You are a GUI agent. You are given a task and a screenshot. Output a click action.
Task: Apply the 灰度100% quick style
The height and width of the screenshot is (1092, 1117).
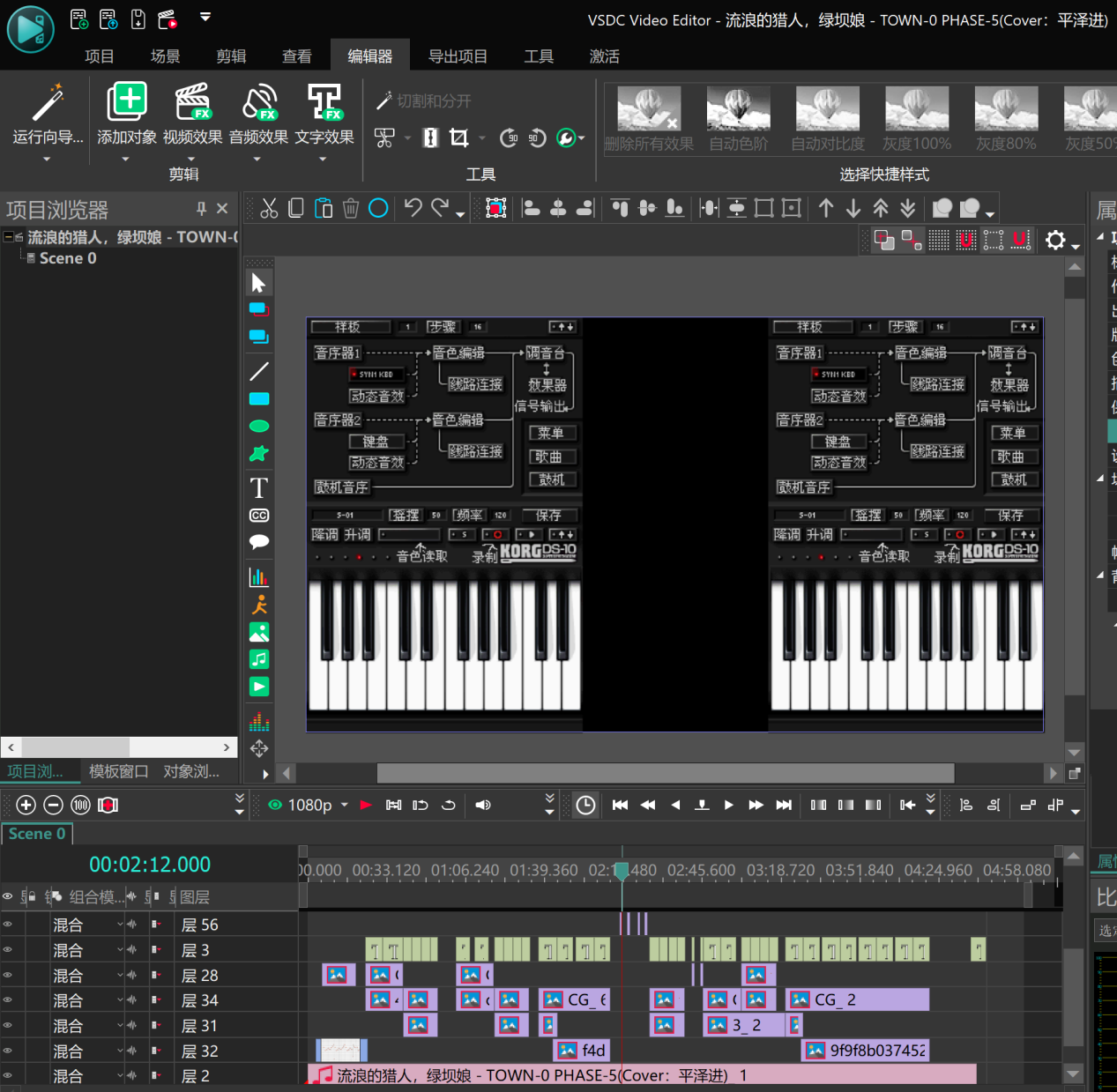(917, 119)
